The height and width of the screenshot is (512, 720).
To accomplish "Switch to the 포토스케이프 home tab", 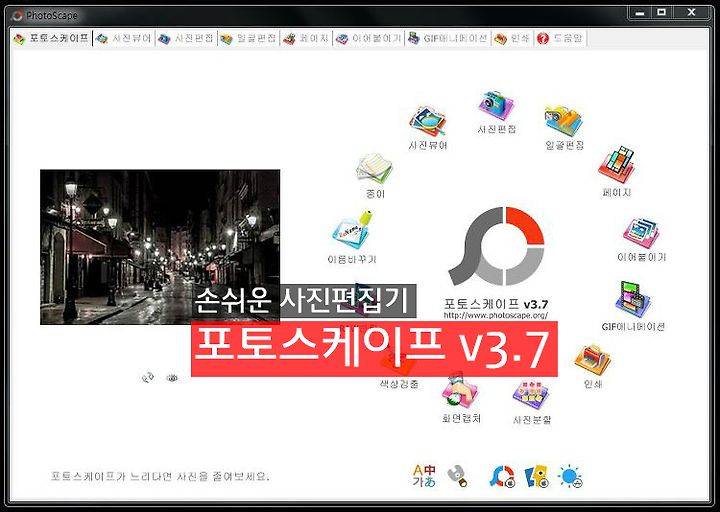I will pos(51,39).
